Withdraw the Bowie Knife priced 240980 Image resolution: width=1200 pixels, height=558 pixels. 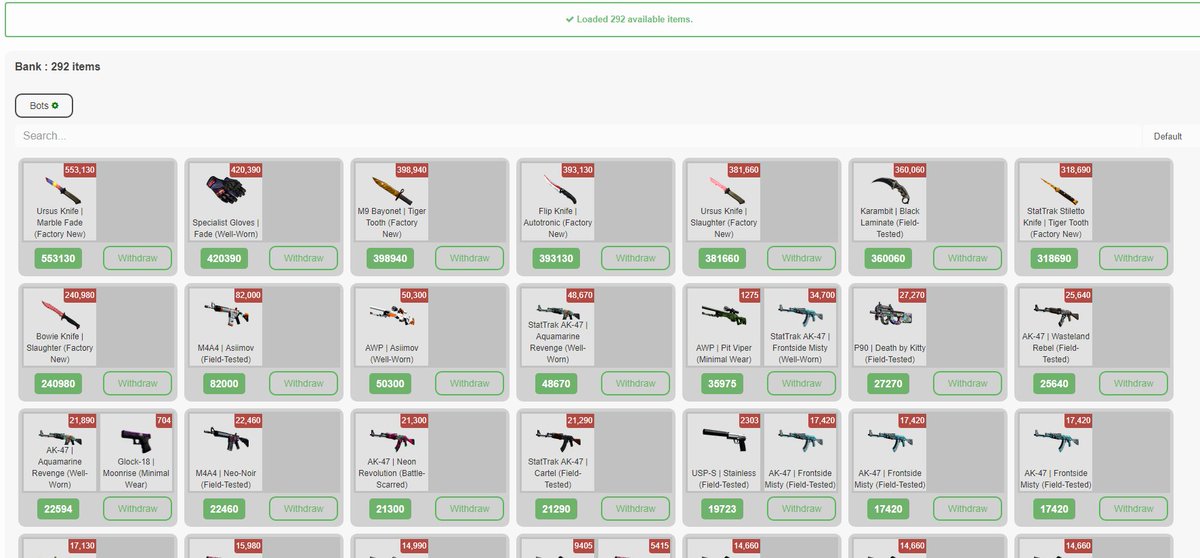[137, 383]
